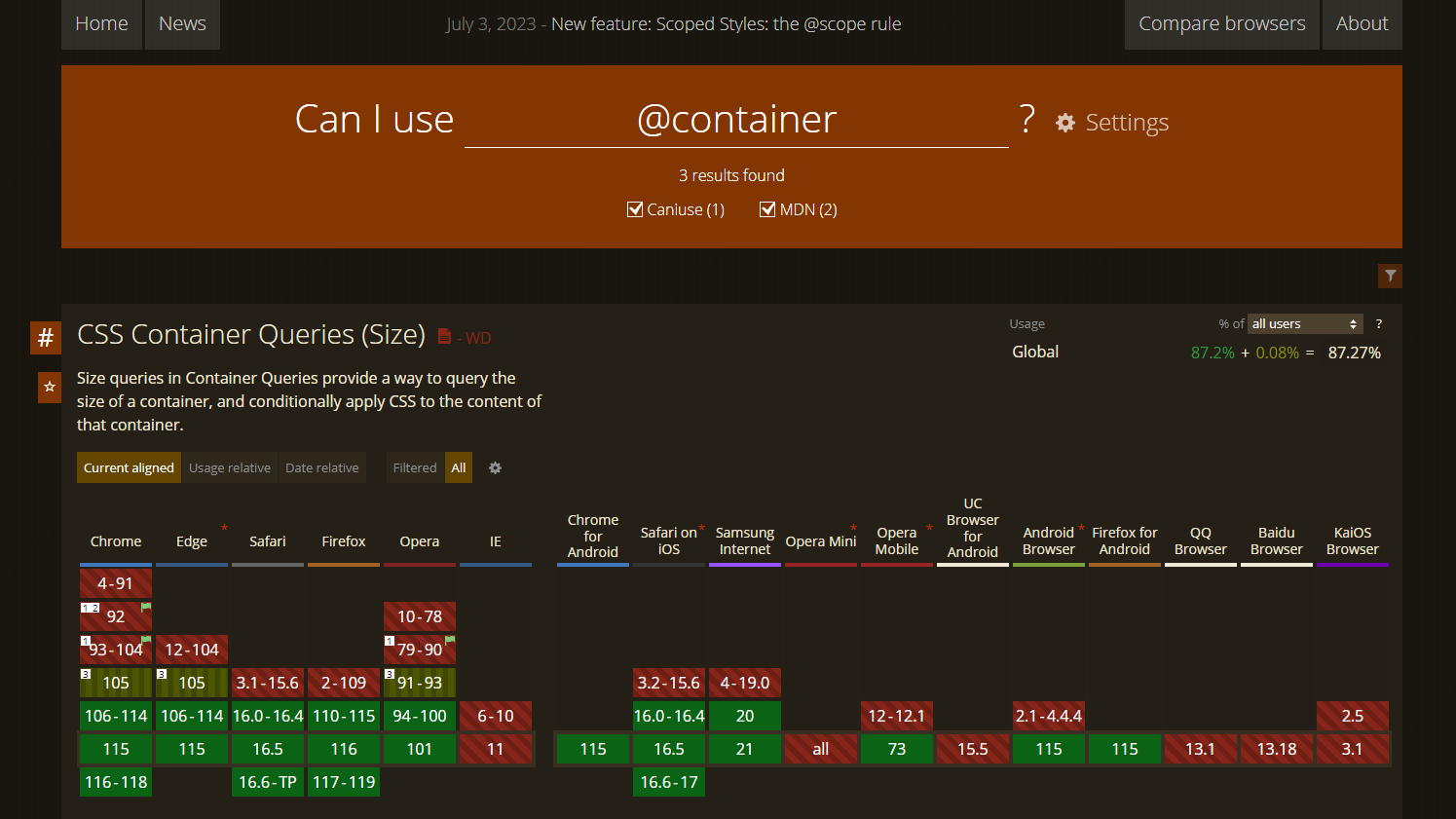Click the UC Browser for Android header
1456x819 pixels.
[x=973, y=528]
